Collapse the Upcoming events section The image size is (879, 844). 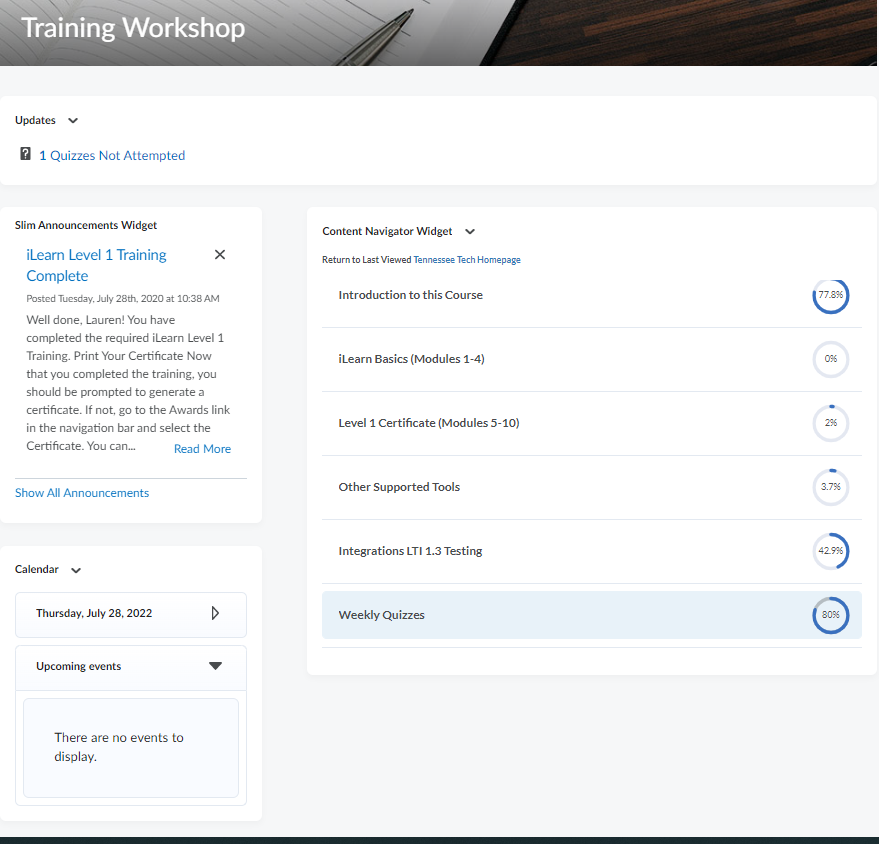click(x=215, y=666)
